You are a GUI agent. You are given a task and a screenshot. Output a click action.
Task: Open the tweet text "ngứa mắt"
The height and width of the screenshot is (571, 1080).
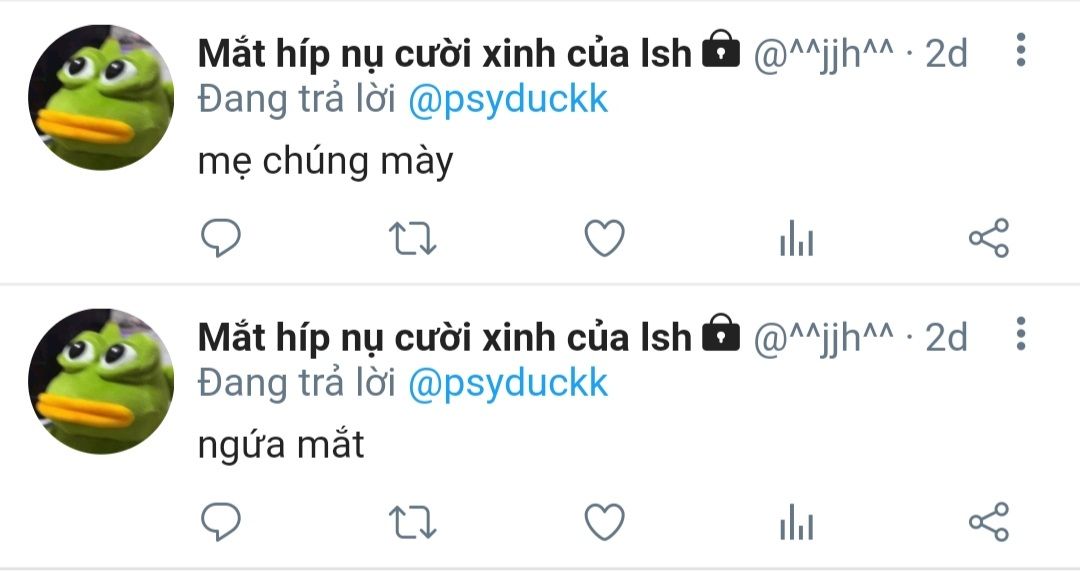pyautogui.click(x=281, y=445)
